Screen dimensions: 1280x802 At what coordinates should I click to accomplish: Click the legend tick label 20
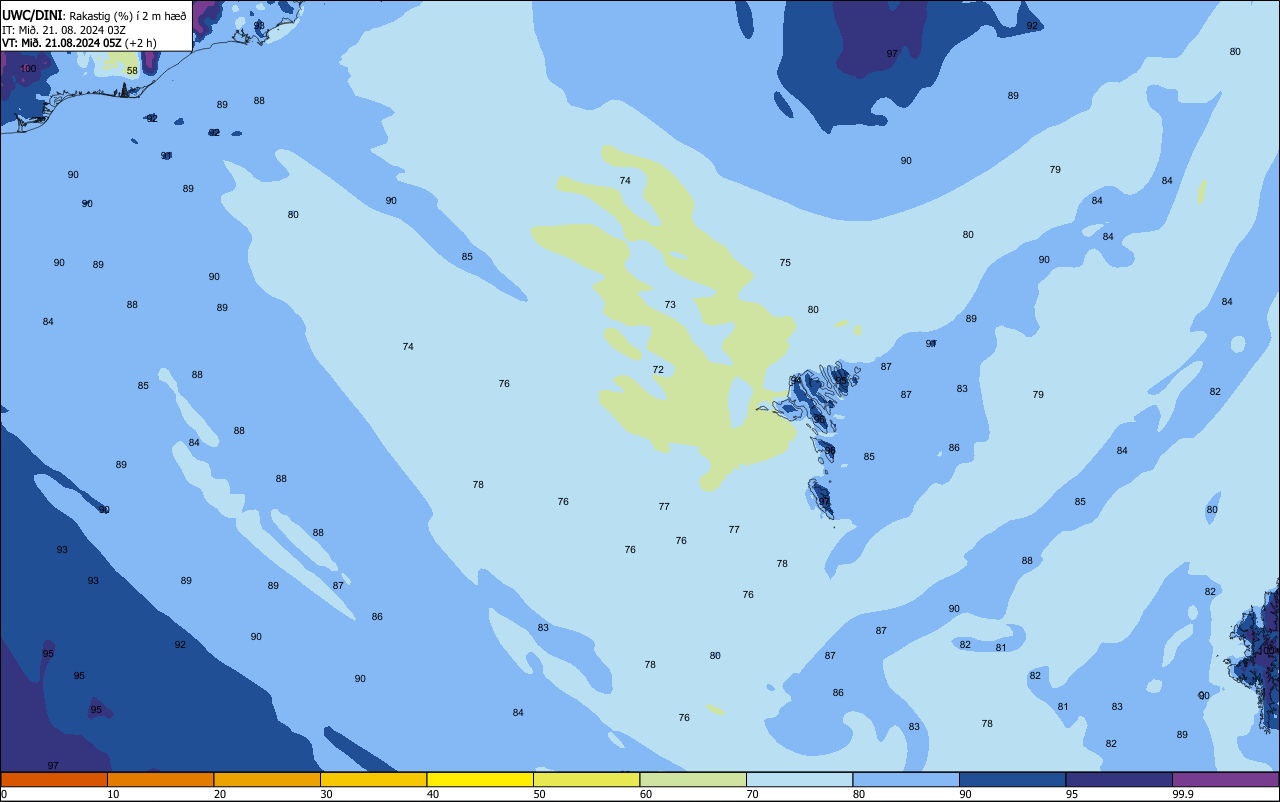click(220, 794)
